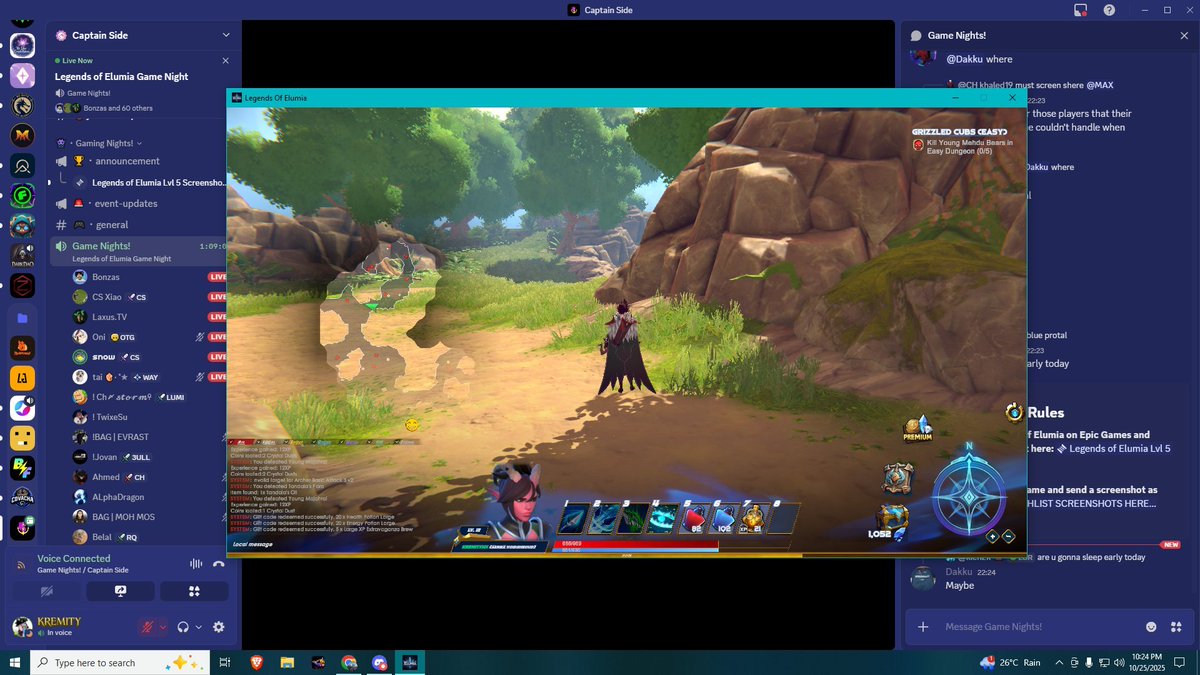The image size is (1200, 675).
Task: Click the share your screen button
Action: [120, 591]
